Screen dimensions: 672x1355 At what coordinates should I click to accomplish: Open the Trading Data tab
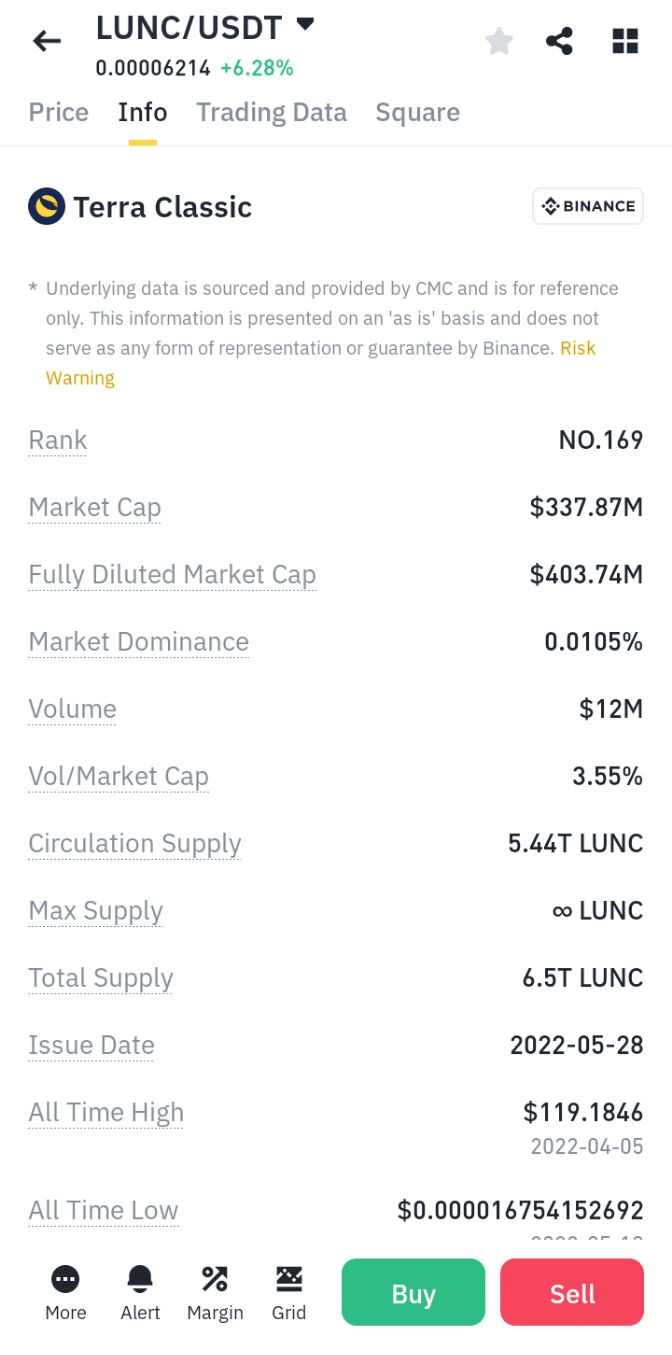272,112
